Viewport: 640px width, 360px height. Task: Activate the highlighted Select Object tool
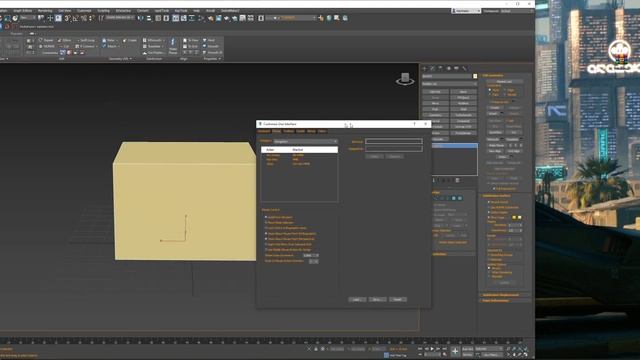pyautogui.click(x=58, y=18)
